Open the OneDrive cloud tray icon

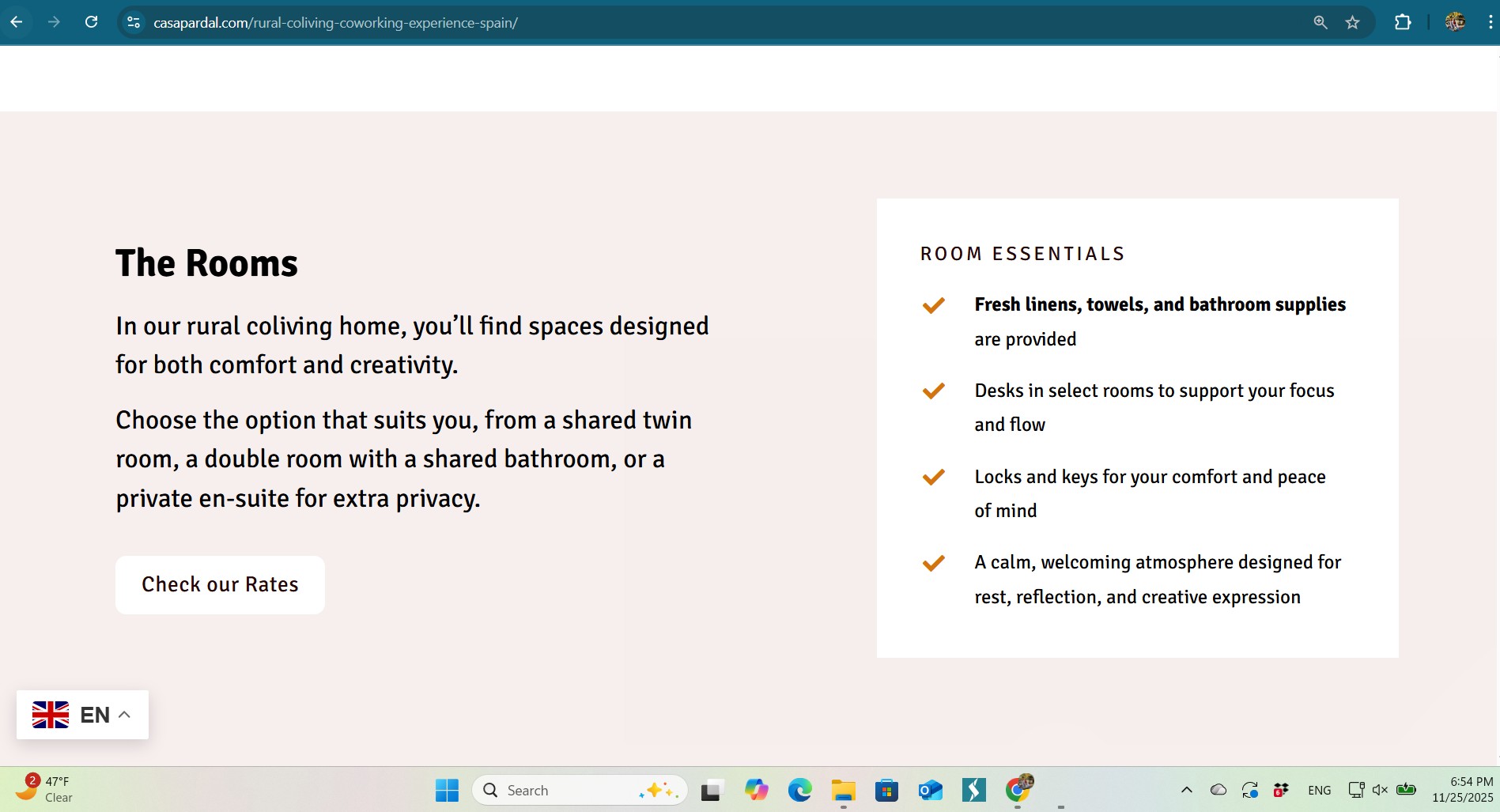[x=1219, y=790]
